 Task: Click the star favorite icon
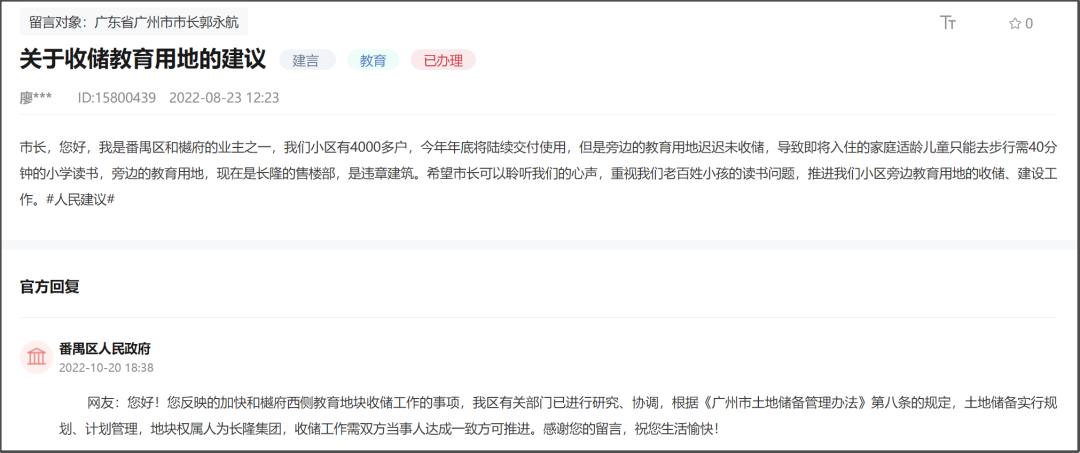click(1015, 23)
